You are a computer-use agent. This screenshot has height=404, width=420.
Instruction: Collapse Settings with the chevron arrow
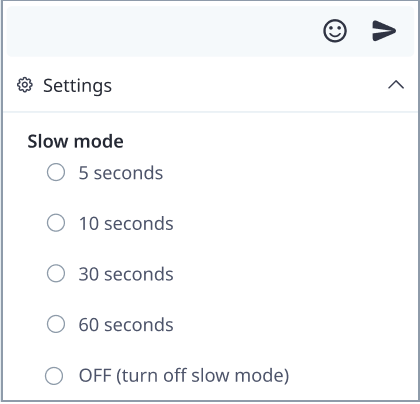point(396,85)
